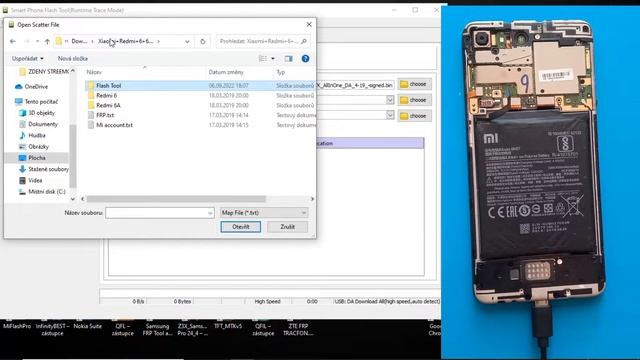Open the MiFlashPro desktop shortcut
Viewport: 640px width, 360px height.
point(17,325)
